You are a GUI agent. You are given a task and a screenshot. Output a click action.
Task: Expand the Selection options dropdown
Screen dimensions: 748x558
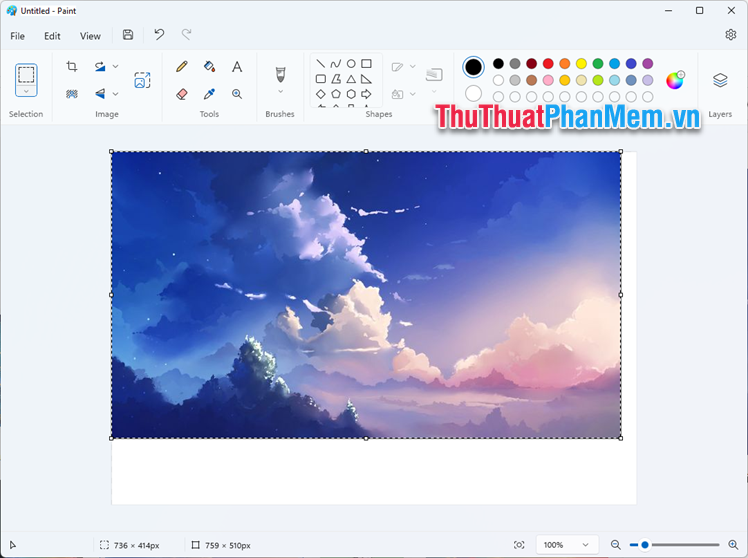(x=26, y=91)
